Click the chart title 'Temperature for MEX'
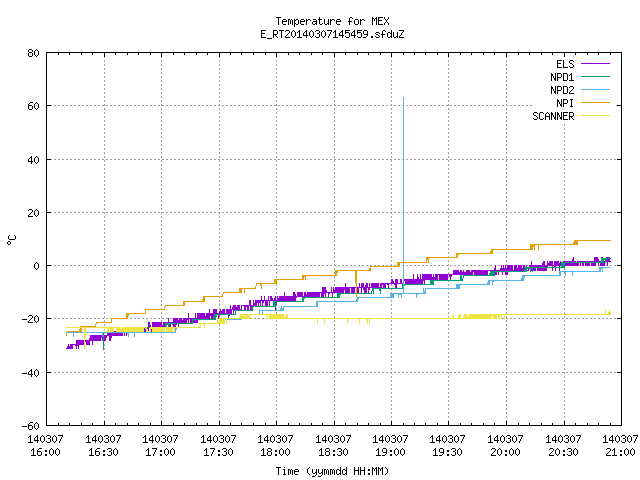 tap(332, 21)
